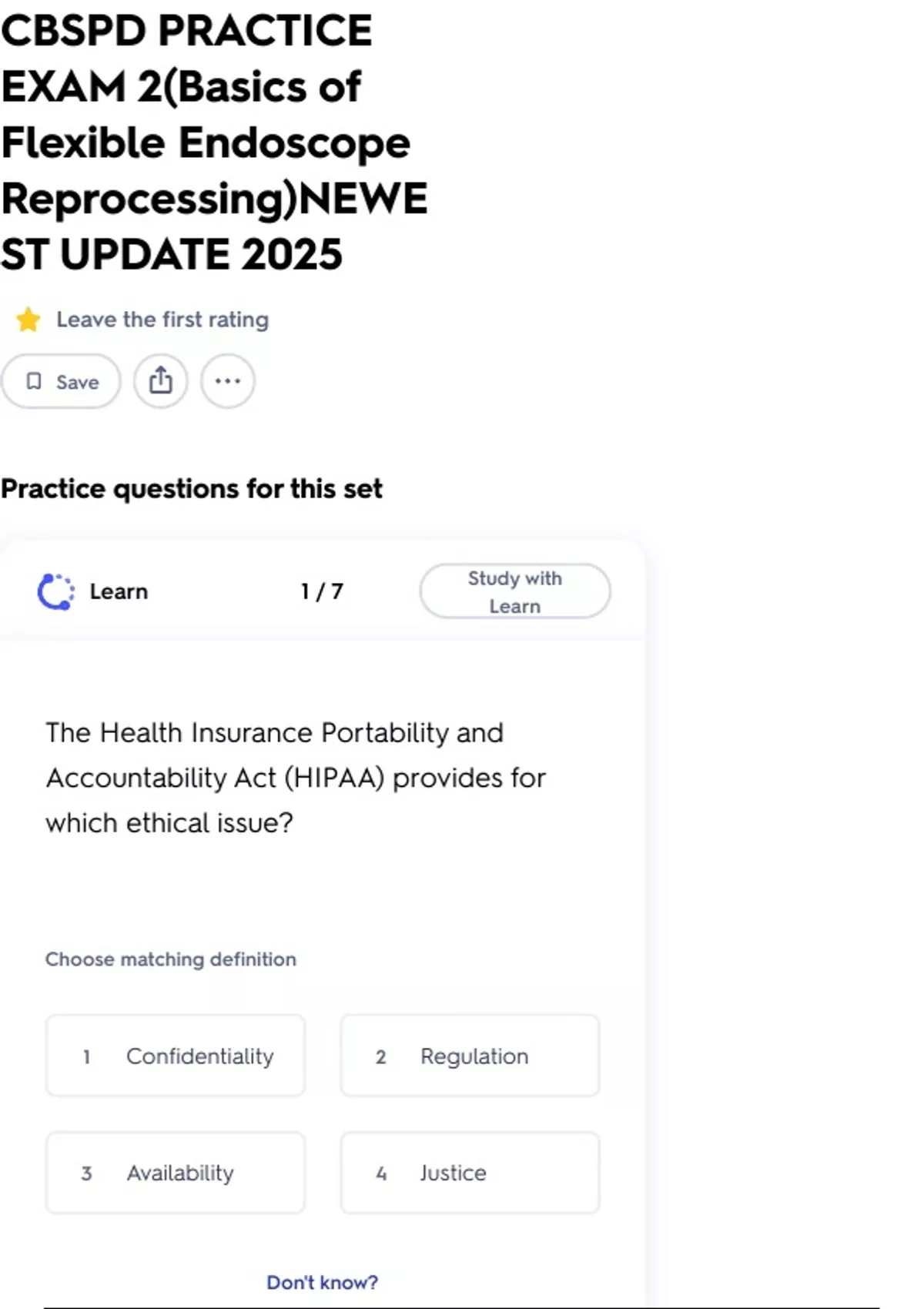Click the share icon button
Image resolution: width=924 pixels, height=1309 pixels.
[x=160, y=381]
